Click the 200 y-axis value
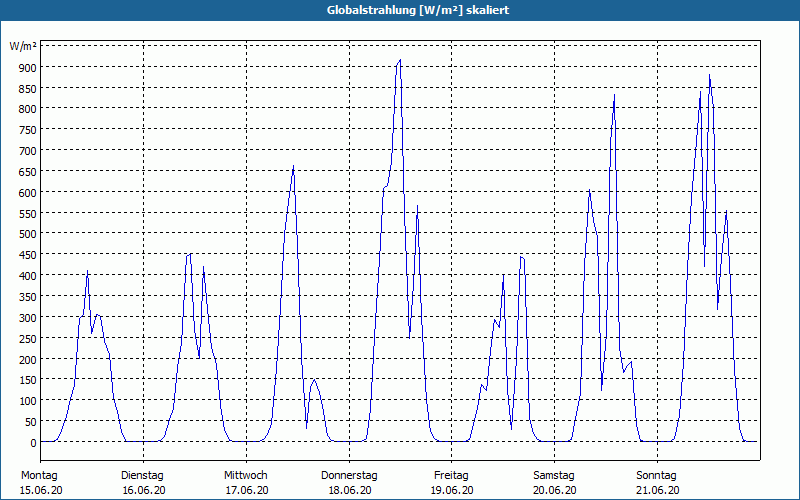 (x=28, y=360)
